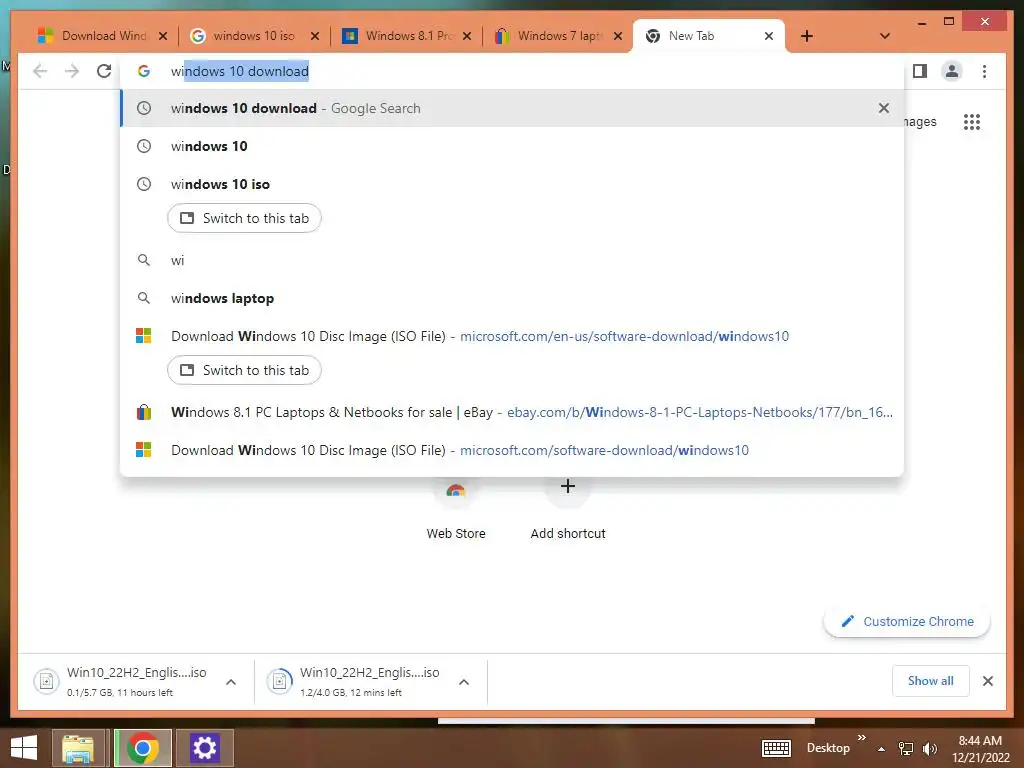
Task: Select the 'windows laptop' search suggestion
Action: click(x=512, y=298)
